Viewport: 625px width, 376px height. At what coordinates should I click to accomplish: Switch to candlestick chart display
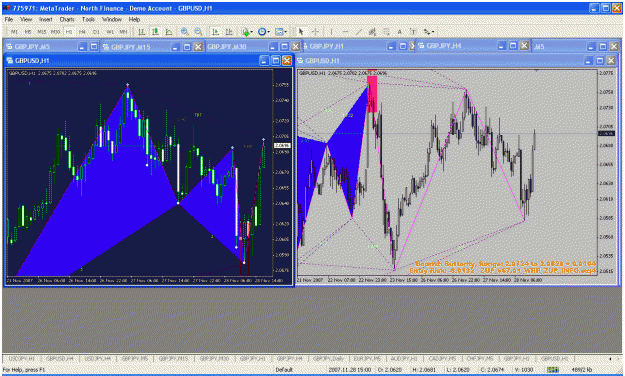point(155,32)
